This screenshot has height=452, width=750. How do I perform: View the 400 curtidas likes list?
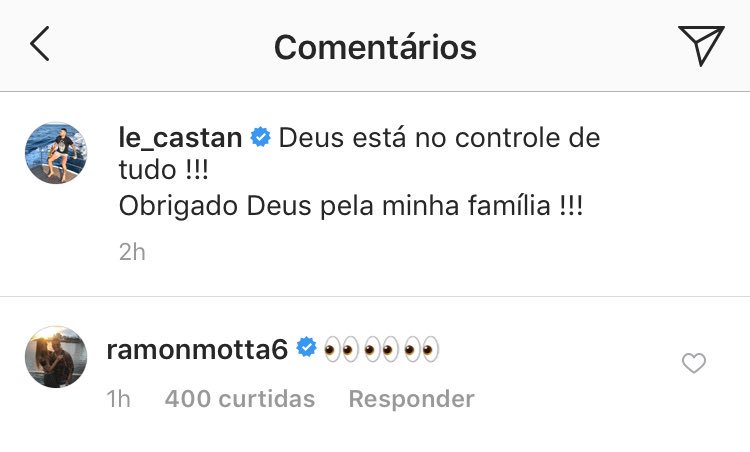pos(239,399)
